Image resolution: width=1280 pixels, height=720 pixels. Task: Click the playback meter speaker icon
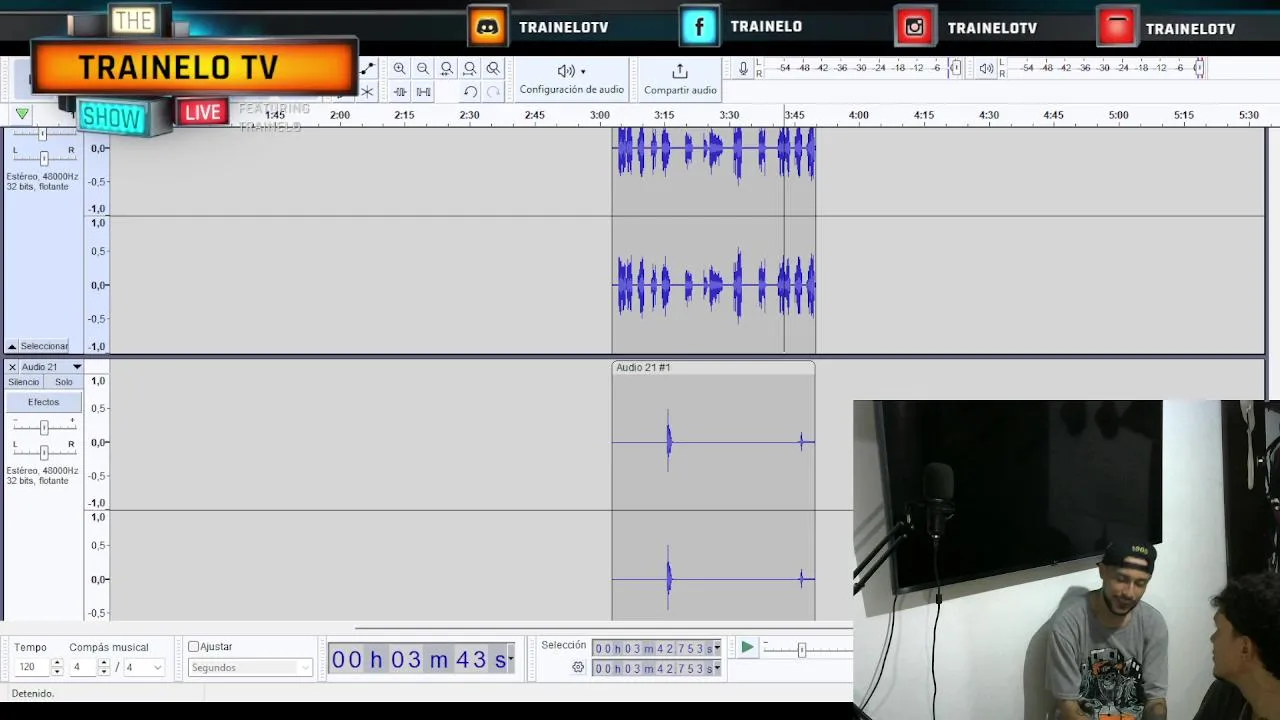tap(986, 68)
